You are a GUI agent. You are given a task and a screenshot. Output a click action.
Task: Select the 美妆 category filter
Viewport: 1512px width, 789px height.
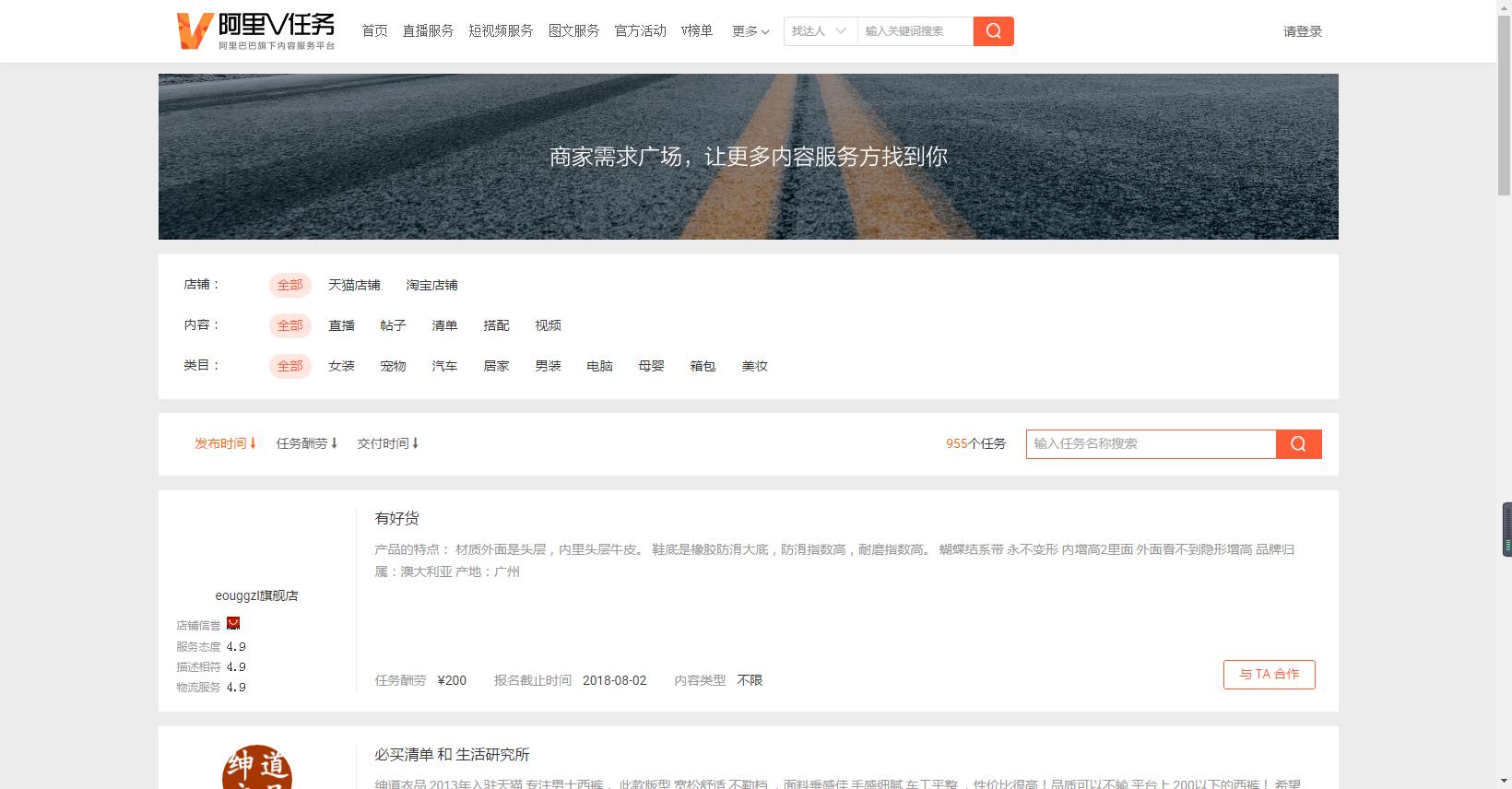(x=754, y=366)
